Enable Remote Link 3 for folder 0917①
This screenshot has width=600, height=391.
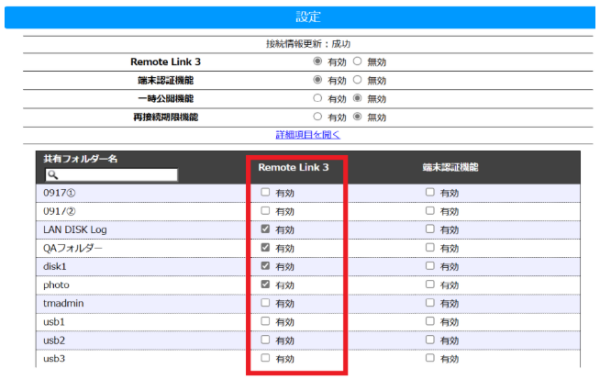pos(265,192)
